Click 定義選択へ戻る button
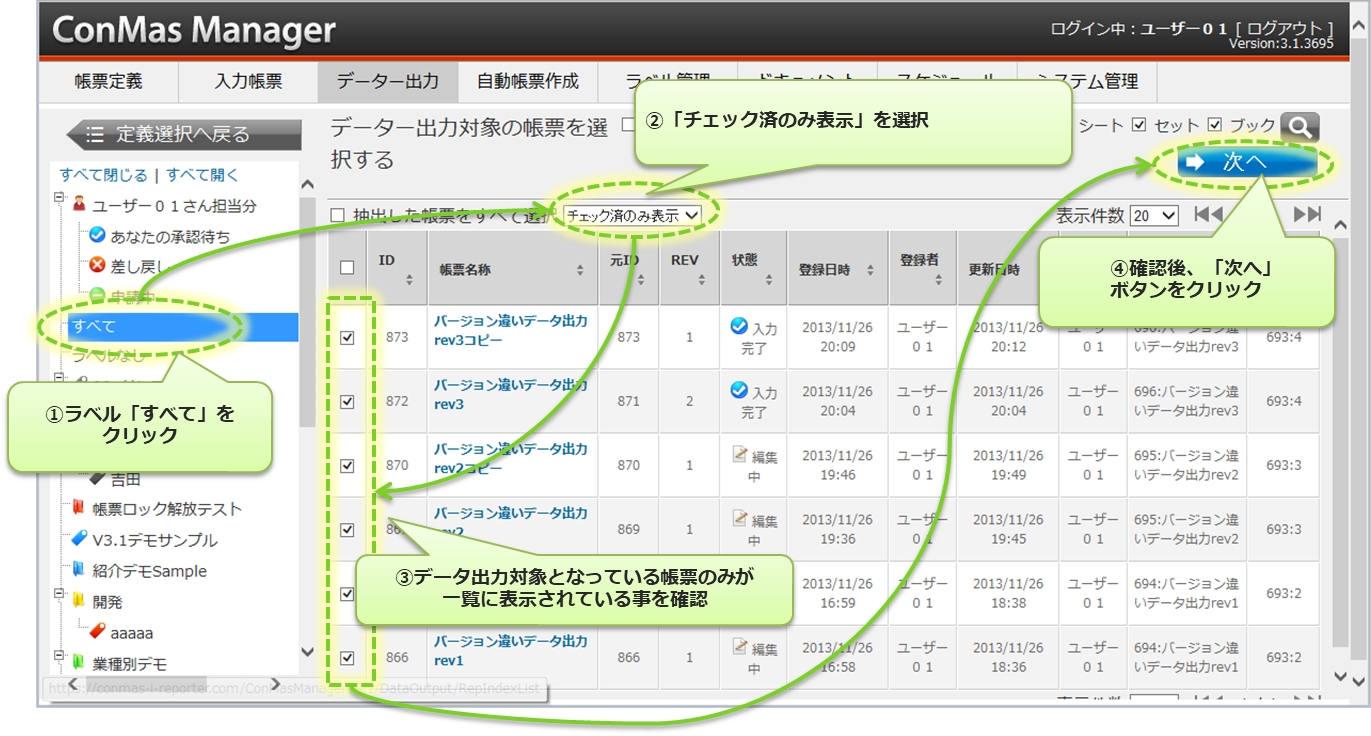1371x736 pixels. 183,134
